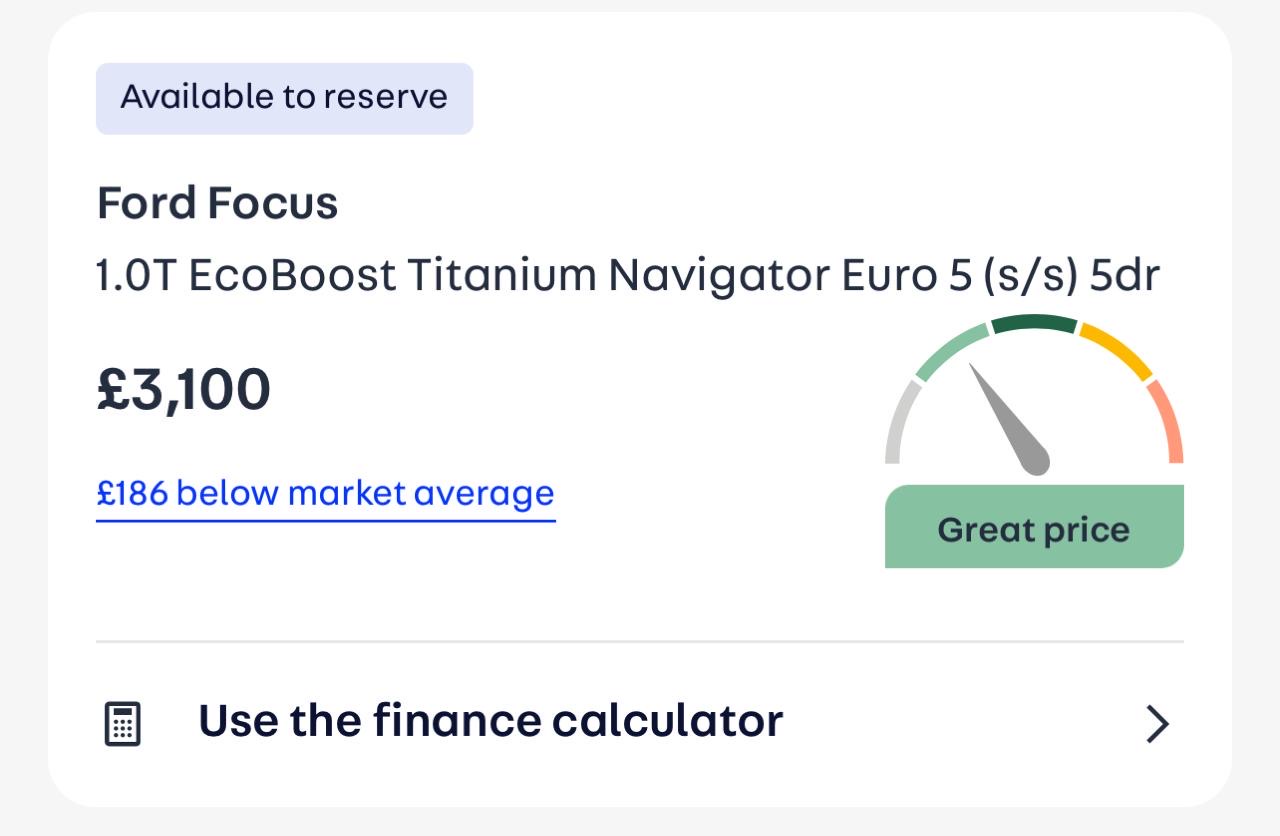Tap the word 'EcoBoost' in the description
Viewport: 1280px width, 836px height.
pos(291,275)
